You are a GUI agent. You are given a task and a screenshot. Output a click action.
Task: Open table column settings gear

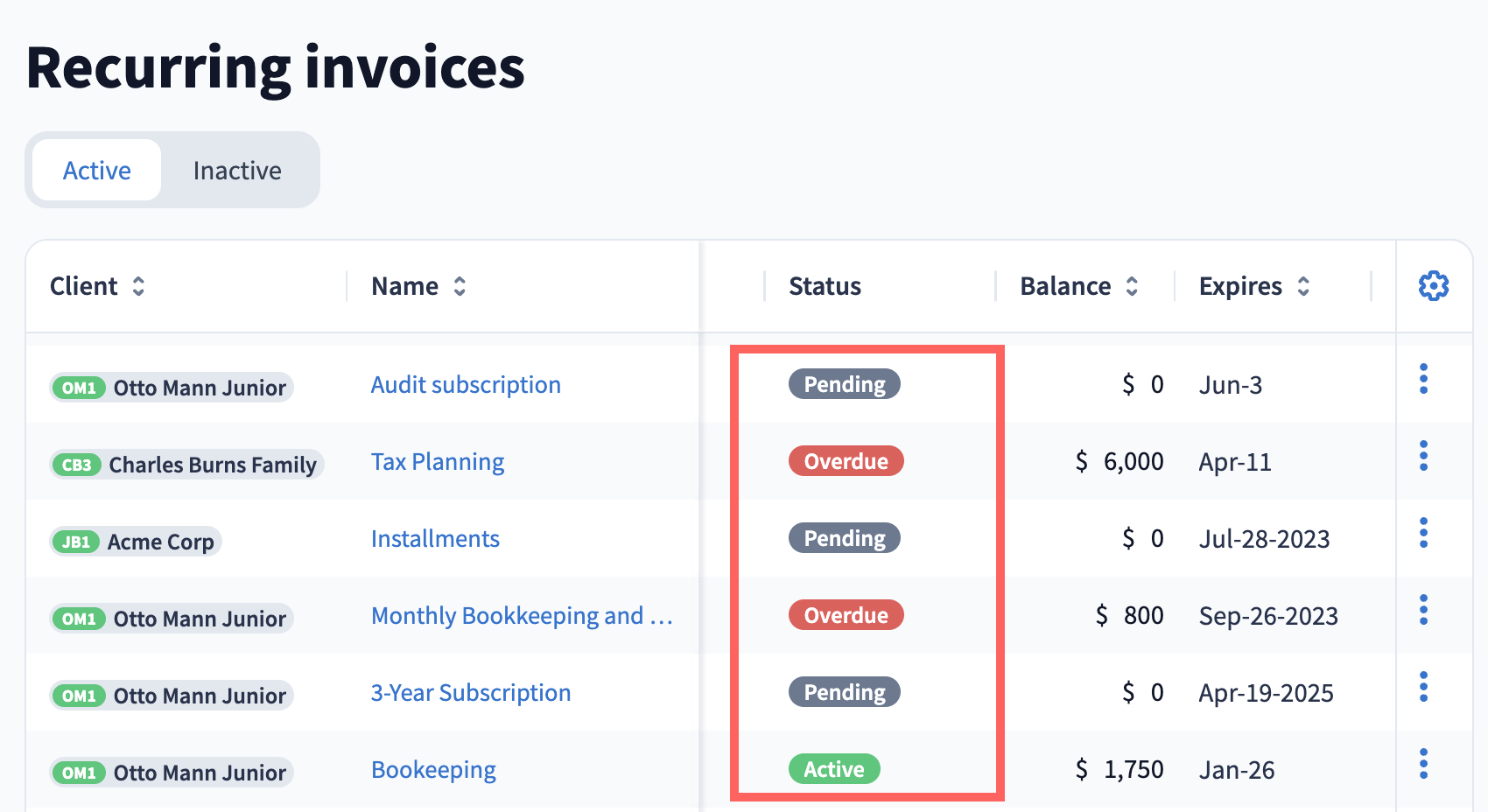[1433, 286]
